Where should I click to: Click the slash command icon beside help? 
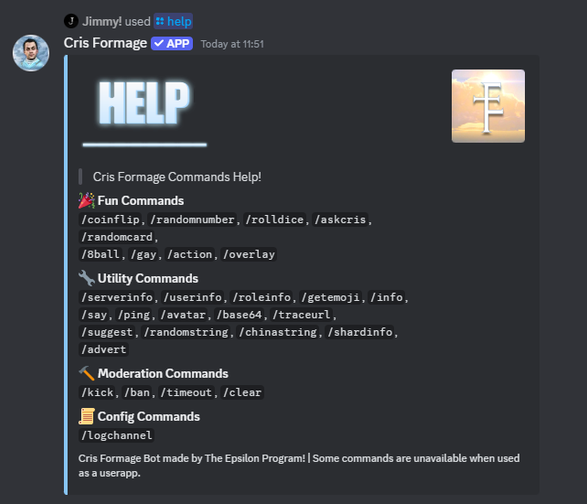(x=160, y=21)
